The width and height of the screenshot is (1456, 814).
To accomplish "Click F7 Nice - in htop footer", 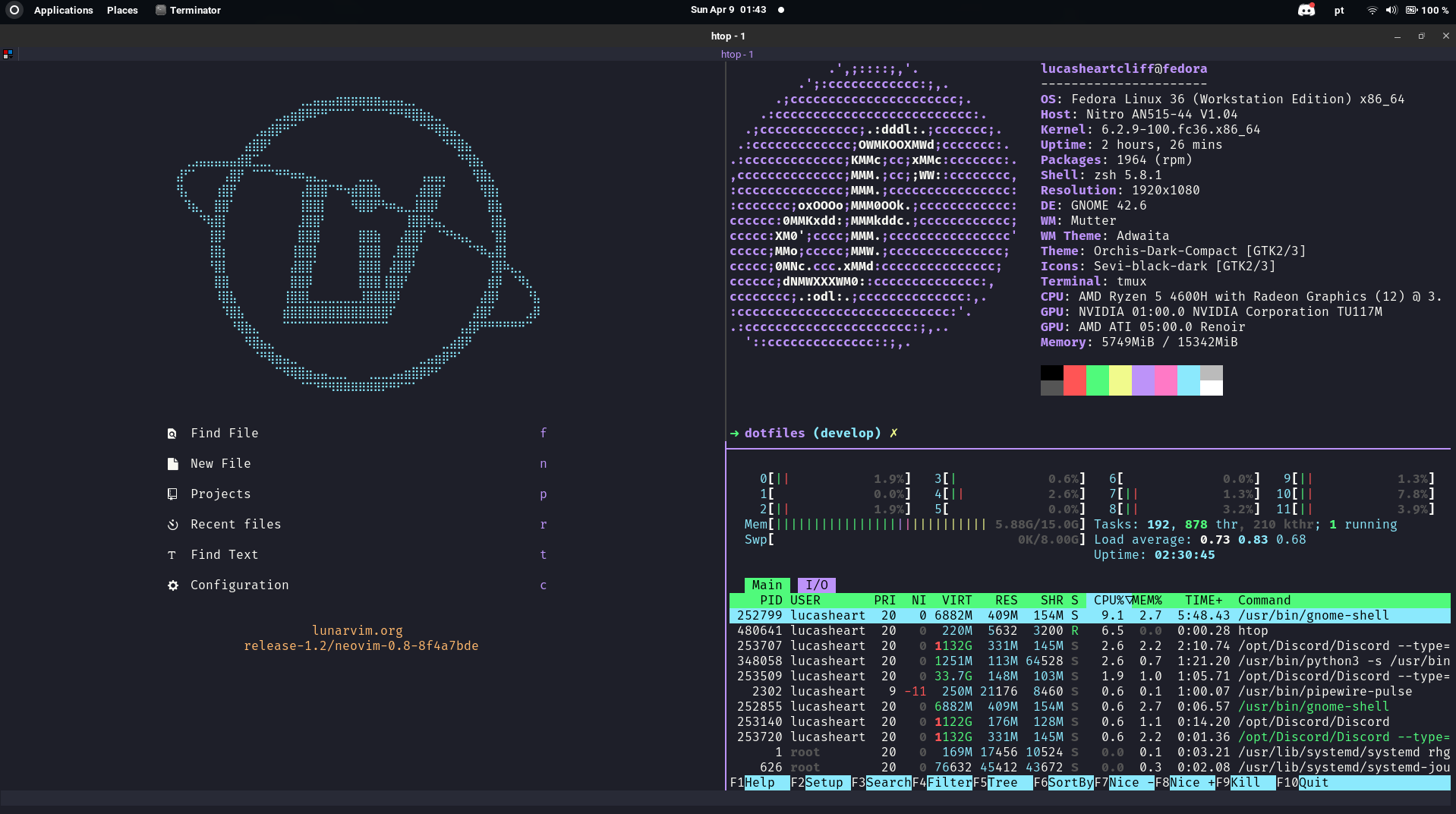I will tap(1124, 782).
